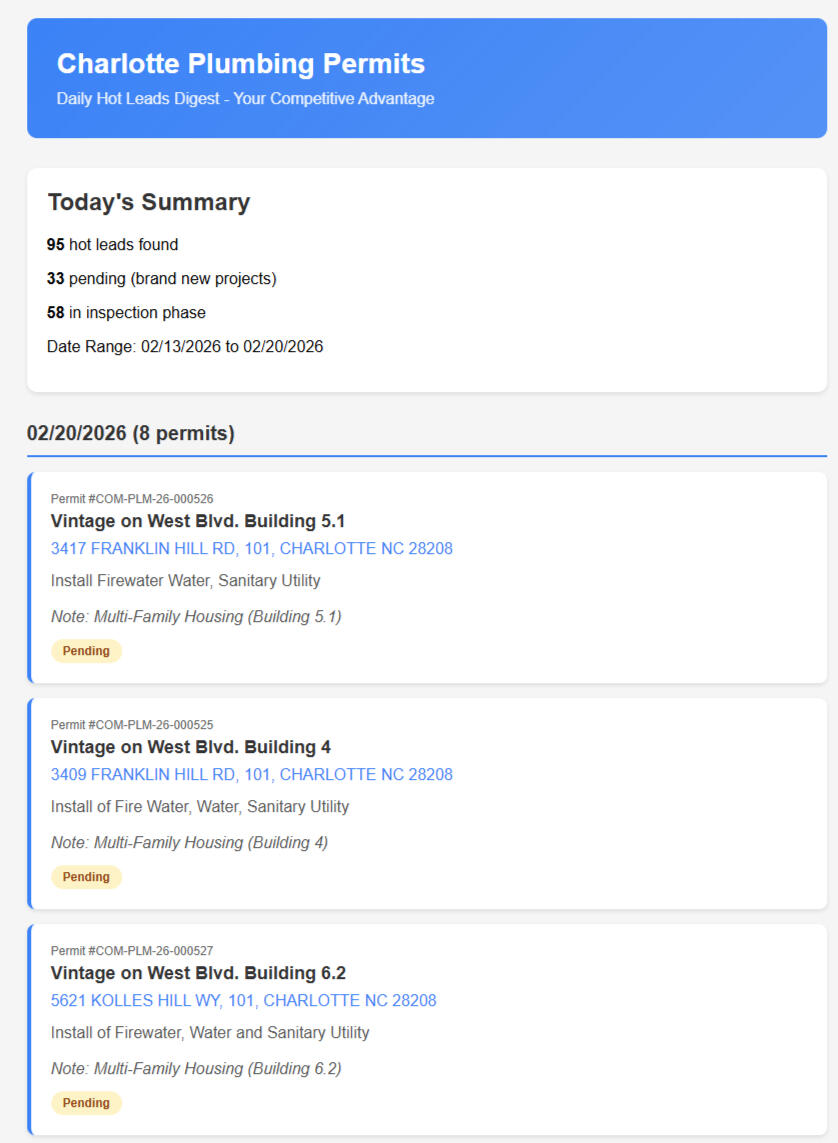Click the Today's Summary heading
The width and height of the screenshot is (838, 1143).
pos(149,202)
